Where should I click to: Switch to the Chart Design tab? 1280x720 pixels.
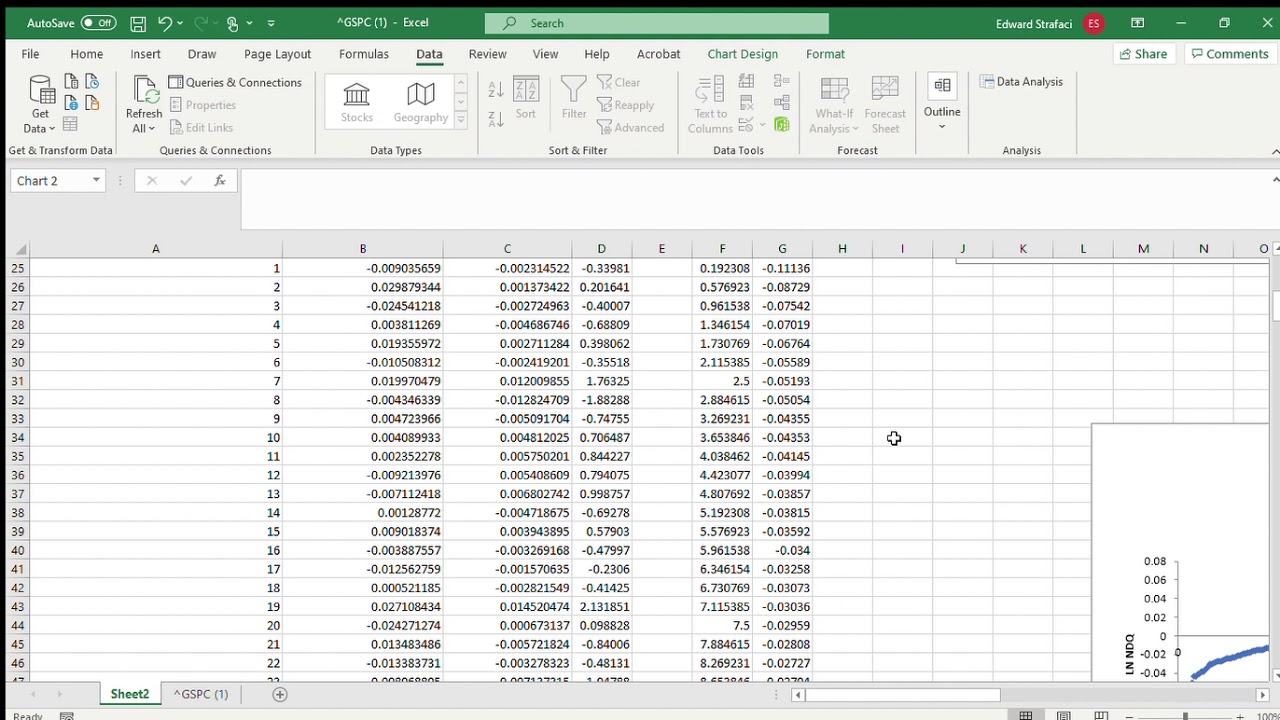(x=742, y=54)
